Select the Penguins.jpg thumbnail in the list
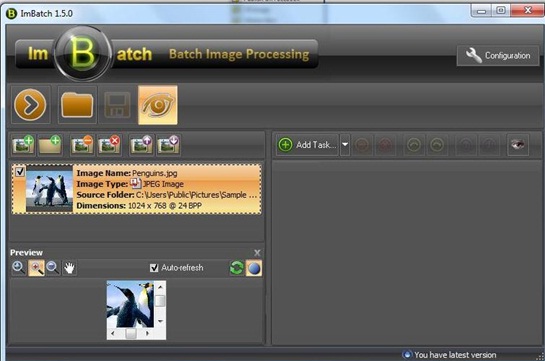Screen dimensions: 545x361 49,189
